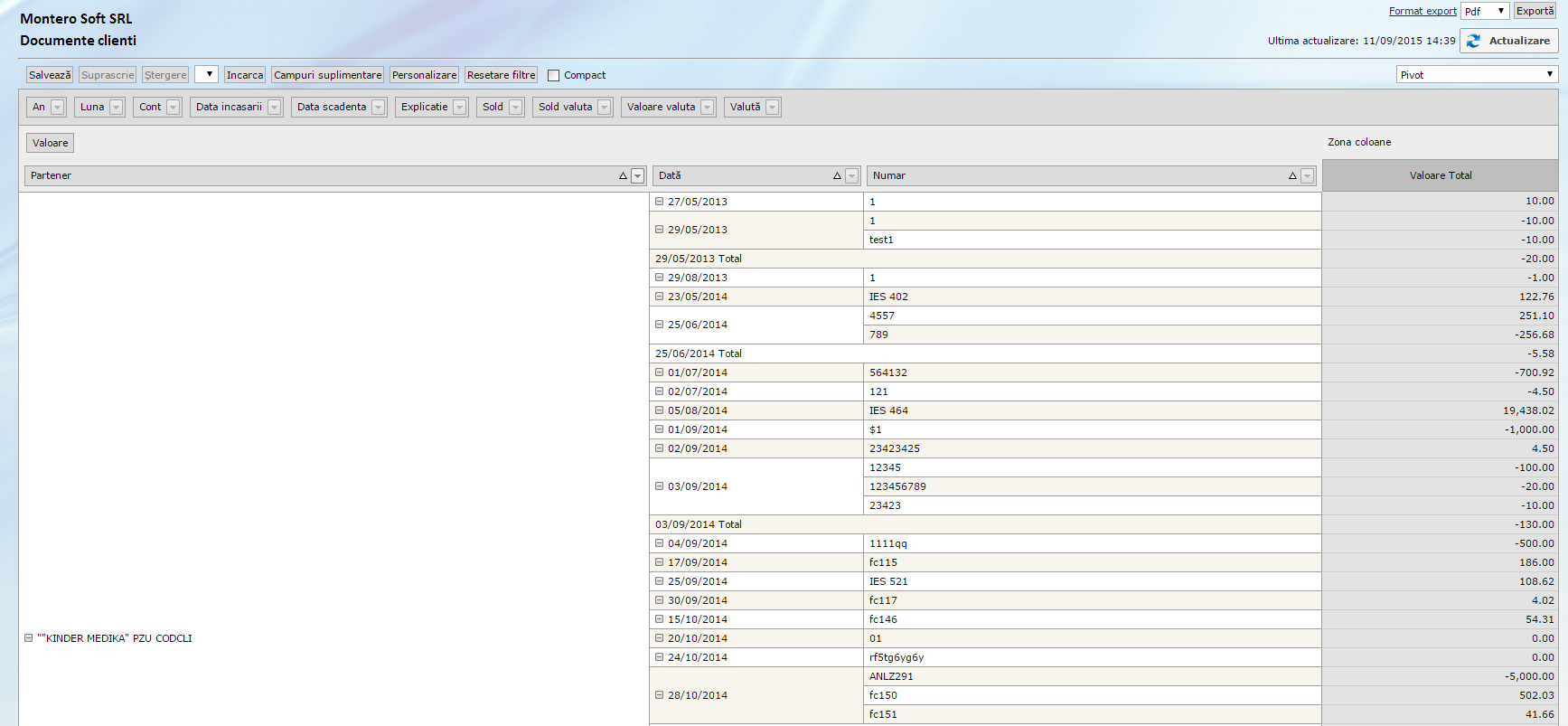Enable the Compact checkbox

coord(554,76)
